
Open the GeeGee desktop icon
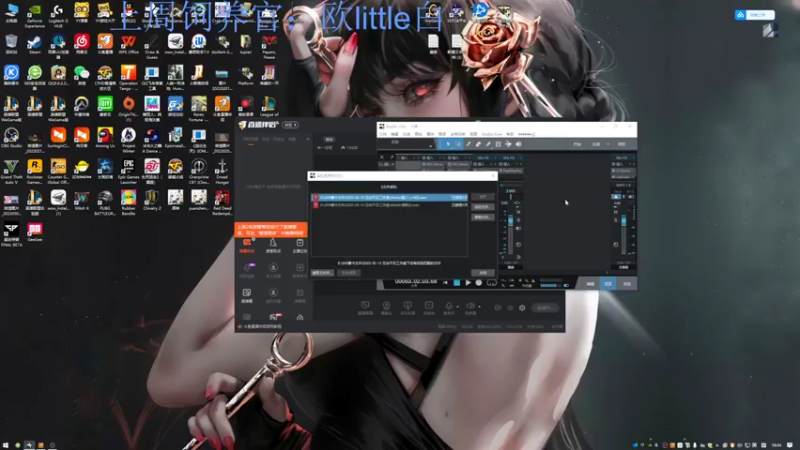(35, 232)
